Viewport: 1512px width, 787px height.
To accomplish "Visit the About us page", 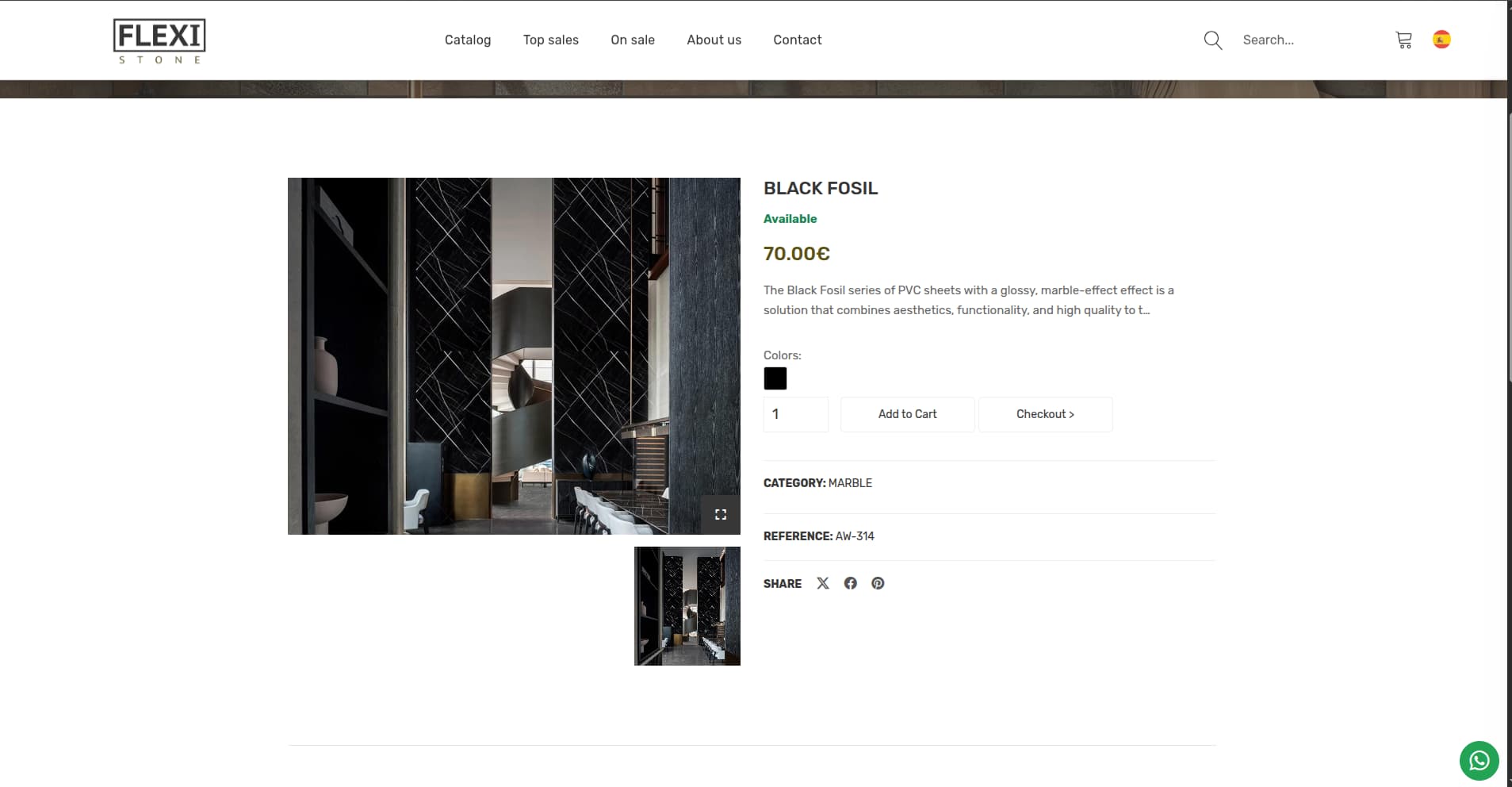I will [x=714, y=40].
